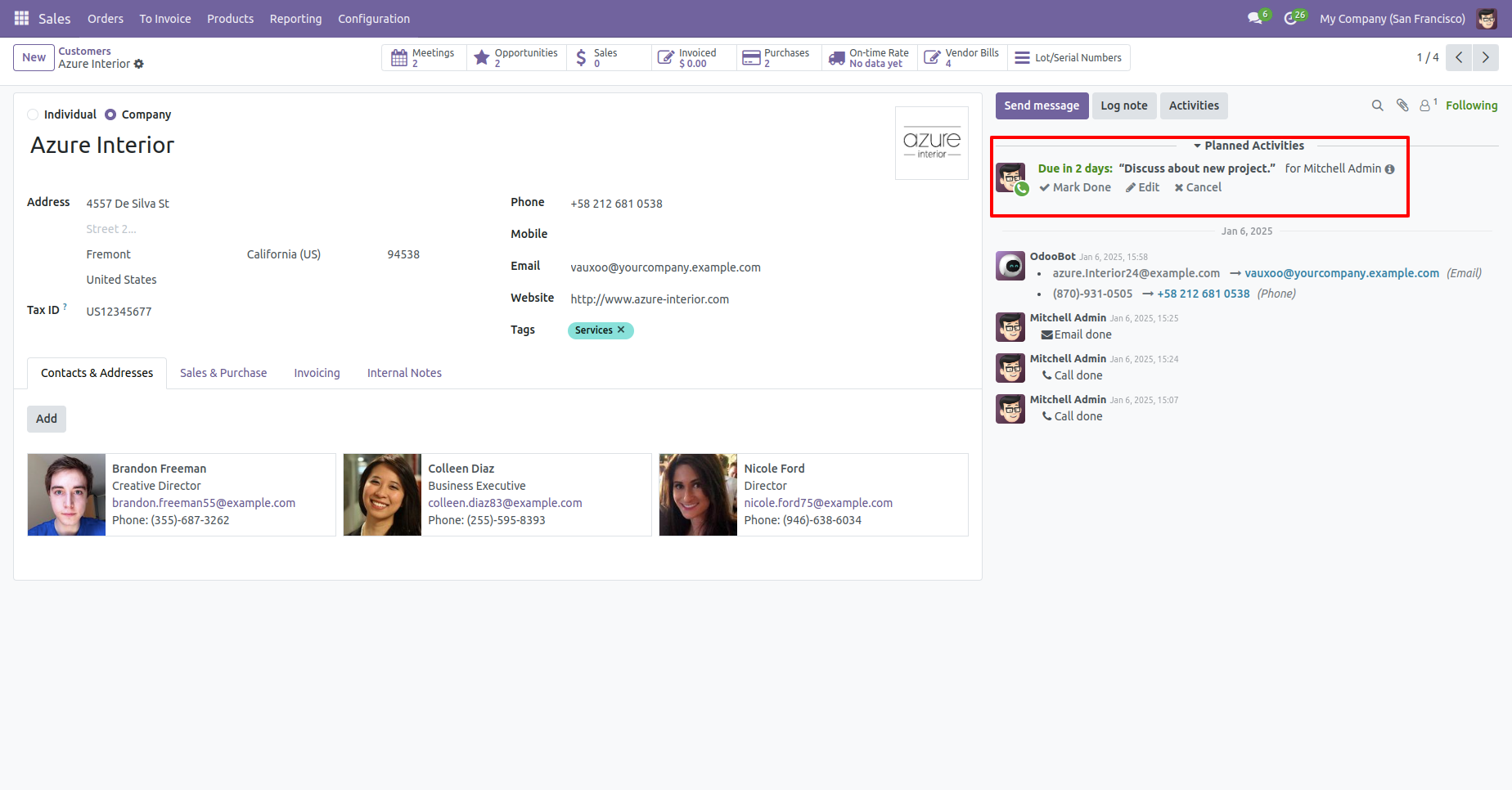This screenshot has width=1512, height=790.
Task: Cancel the planned activity
Action: tap(1198, 187)
